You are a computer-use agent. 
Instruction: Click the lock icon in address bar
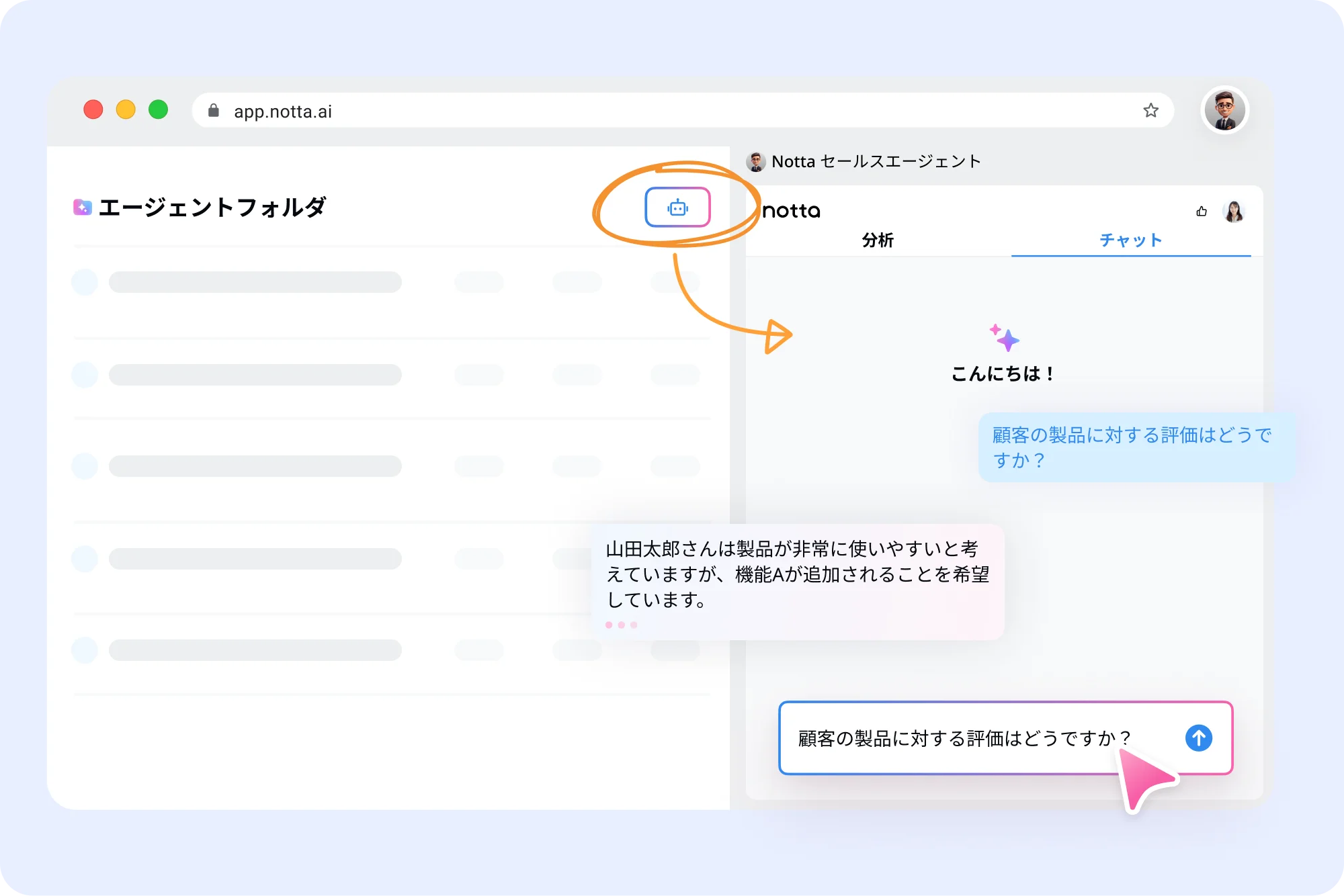[214, 110]
